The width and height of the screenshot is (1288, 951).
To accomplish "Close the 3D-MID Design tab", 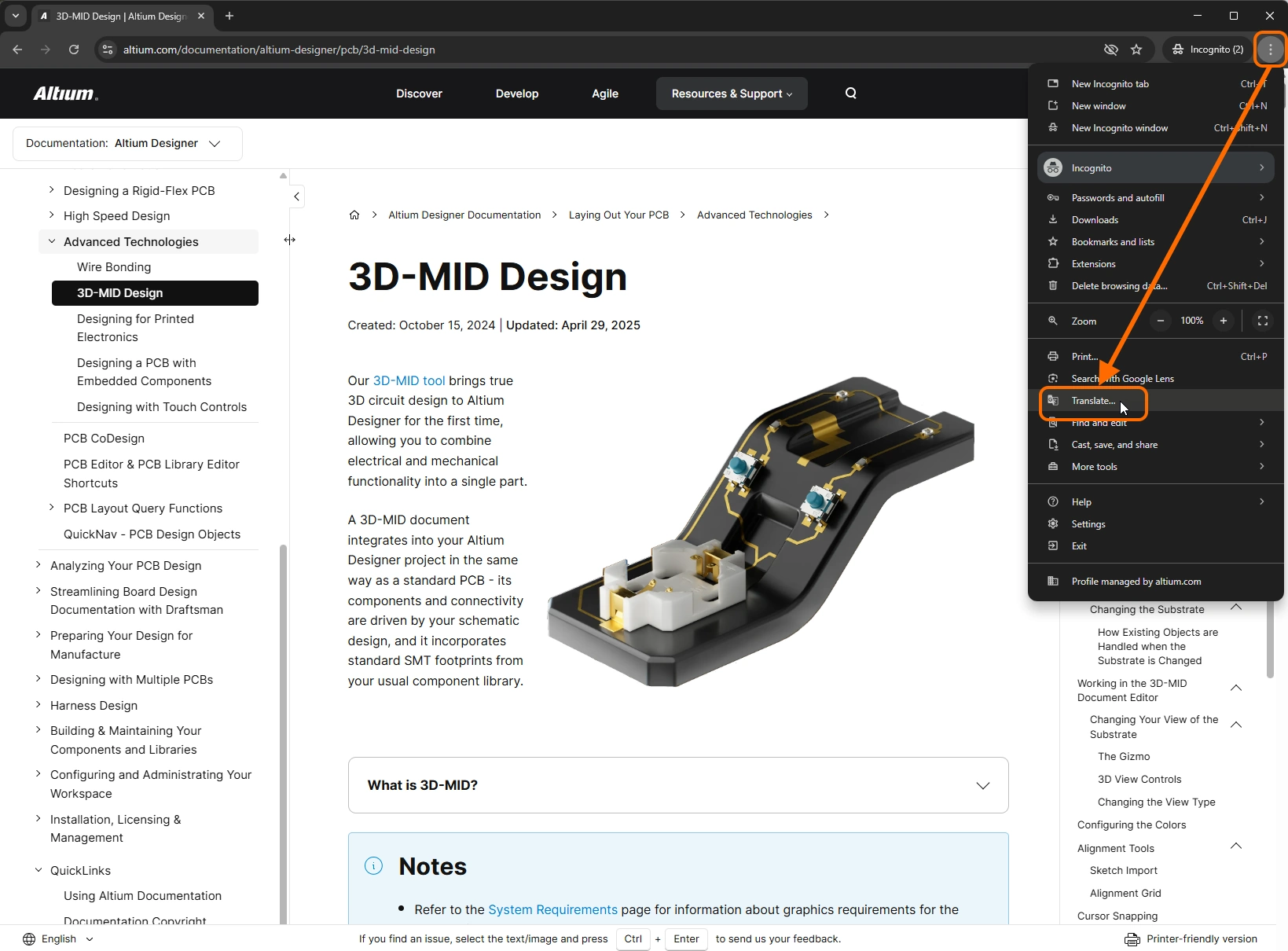I will [202, 16].
